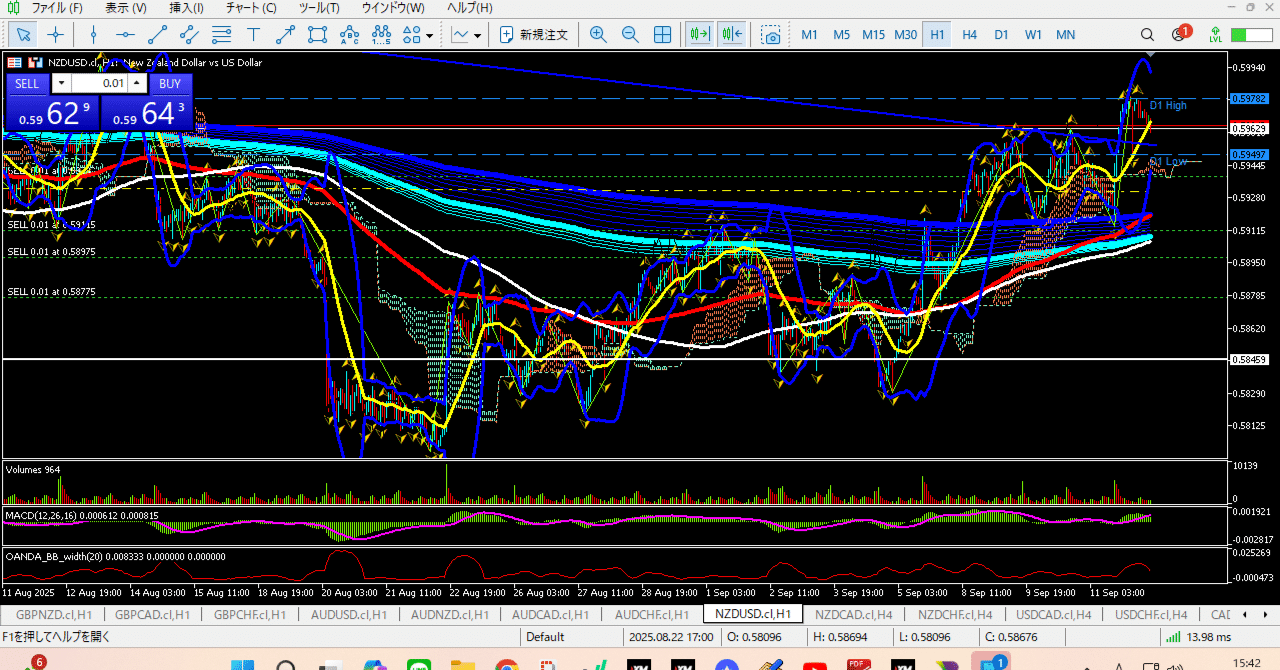Switch to M30 timeframe

905,34
